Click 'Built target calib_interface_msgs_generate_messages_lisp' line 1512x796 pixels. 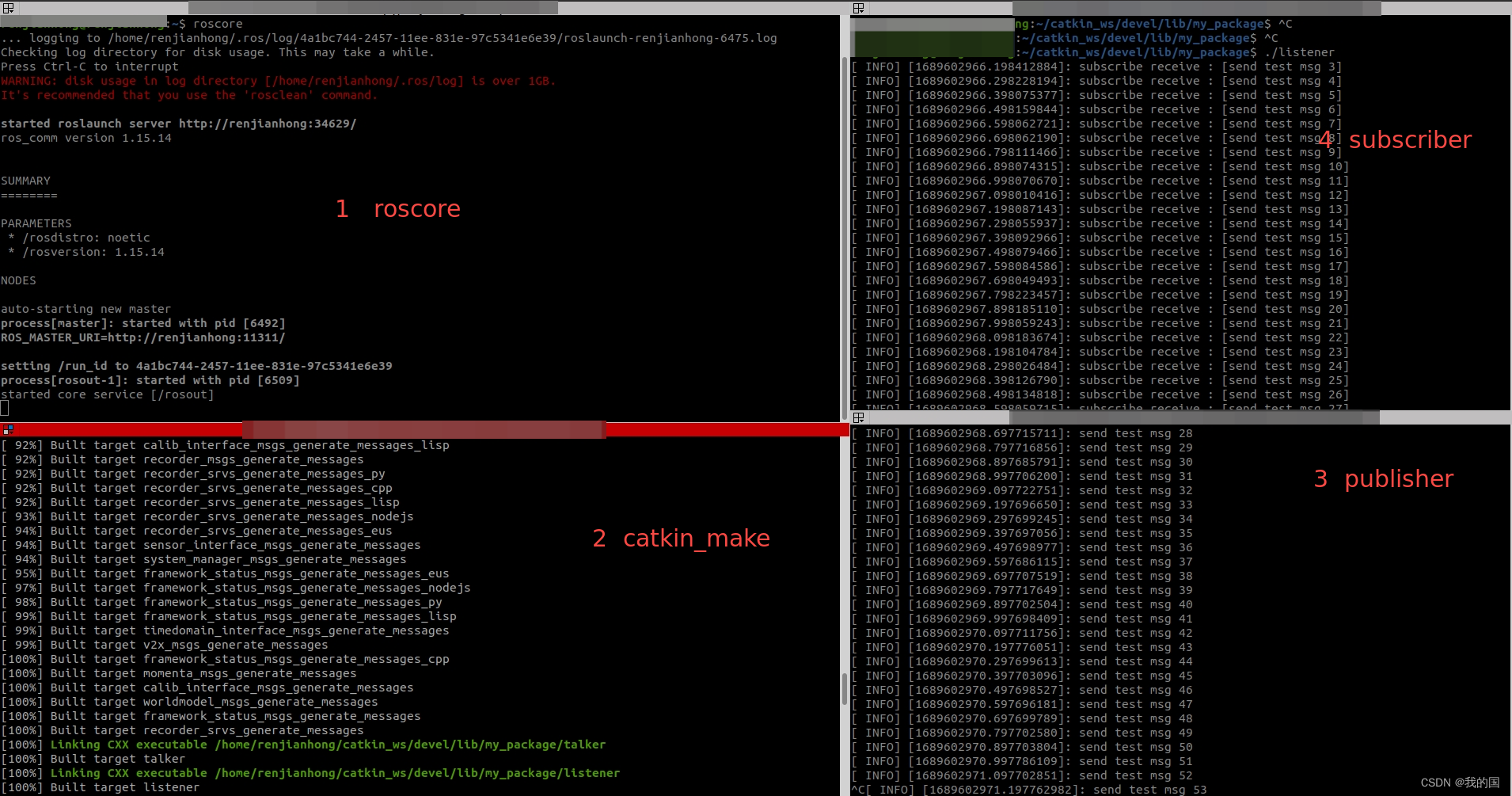tap(226, 445)
